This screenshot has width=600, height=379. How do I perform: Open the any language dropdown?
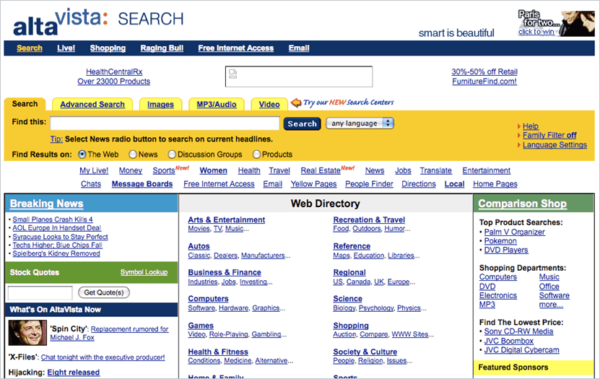pyautogui.click(x=360, y=123)
